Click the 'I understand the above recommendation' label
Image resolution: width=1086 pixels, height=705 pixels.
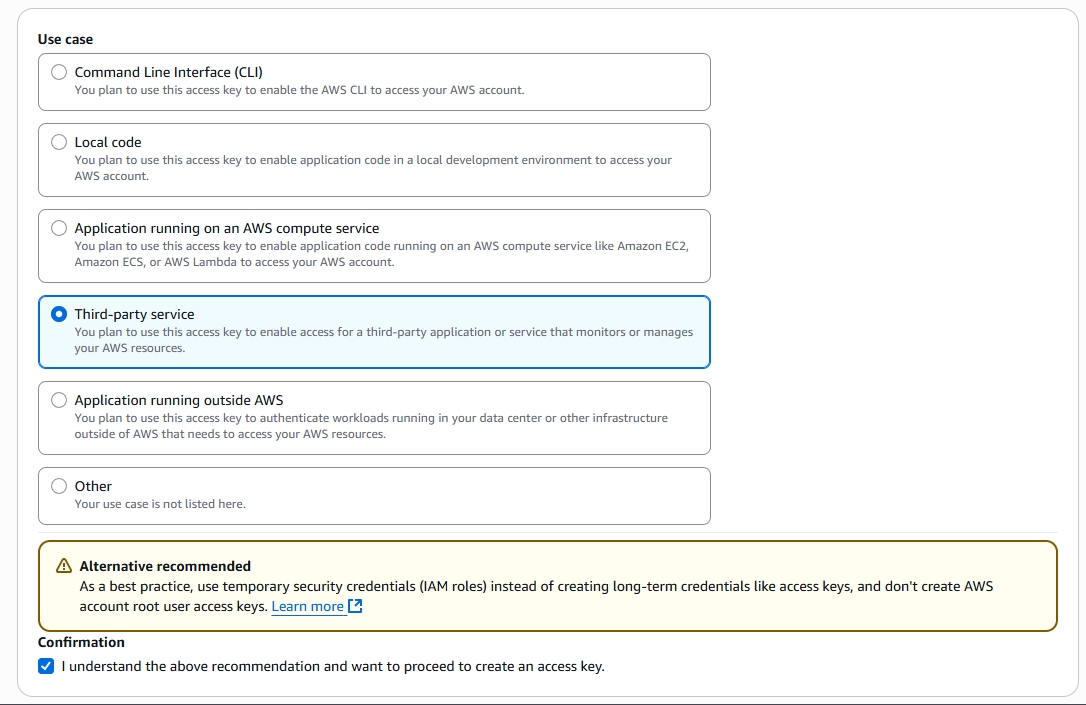coord(332,666)
